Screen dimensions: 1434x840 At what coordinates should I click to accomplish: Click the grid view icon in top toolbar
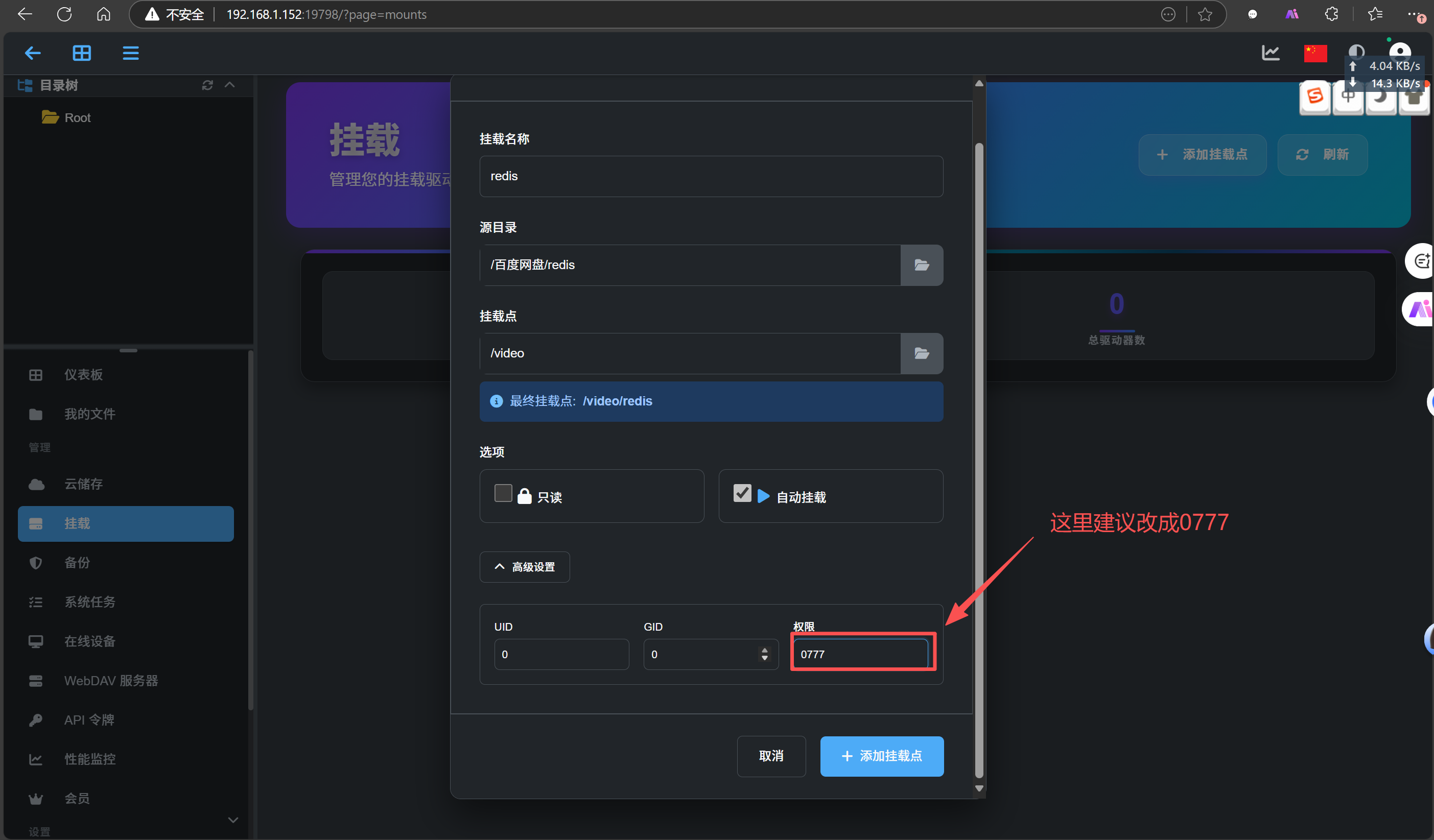point(81,53)
